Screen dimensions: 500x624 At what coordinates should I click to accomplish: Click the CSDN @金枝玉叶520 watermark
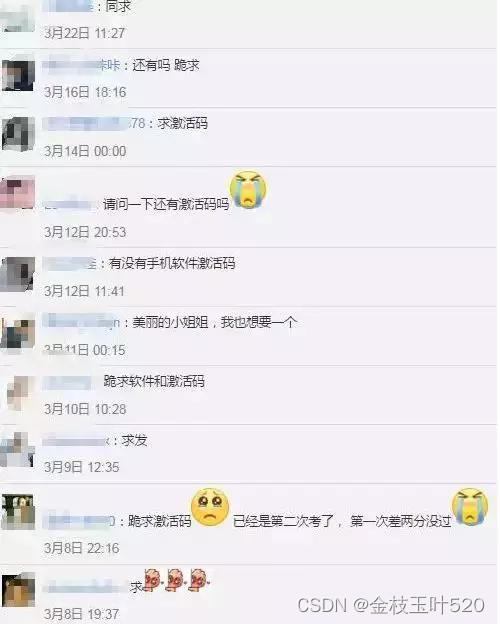[391, 605]
